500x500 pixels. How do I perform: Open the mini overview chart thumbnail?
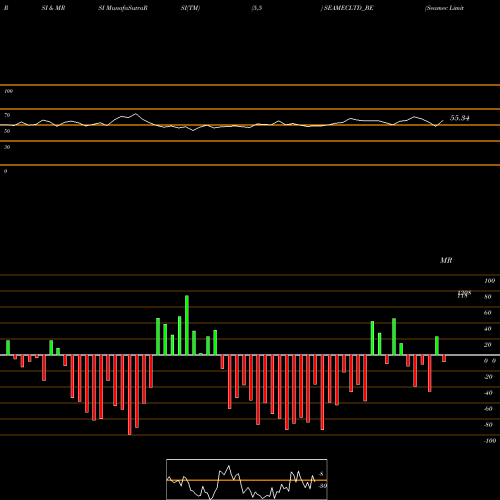tap(247, 479)
